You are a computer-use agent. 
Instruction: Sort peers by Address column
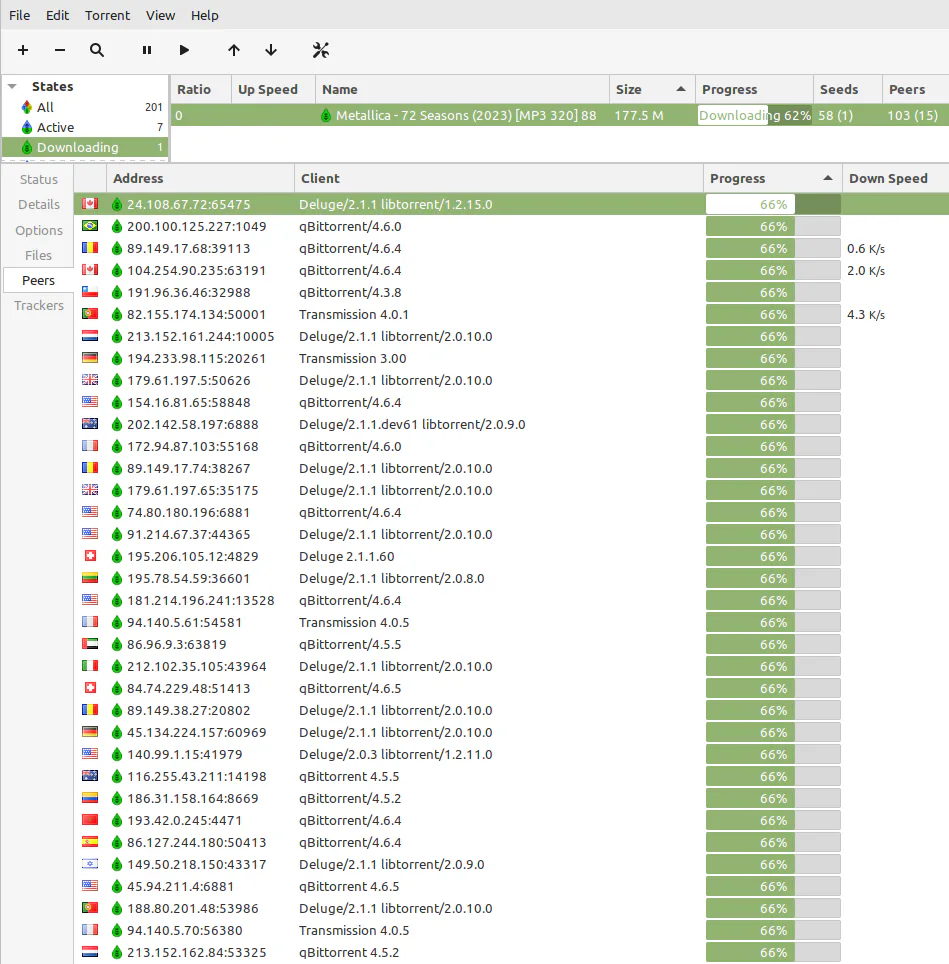pyautogui.click(x=200, y=178)
